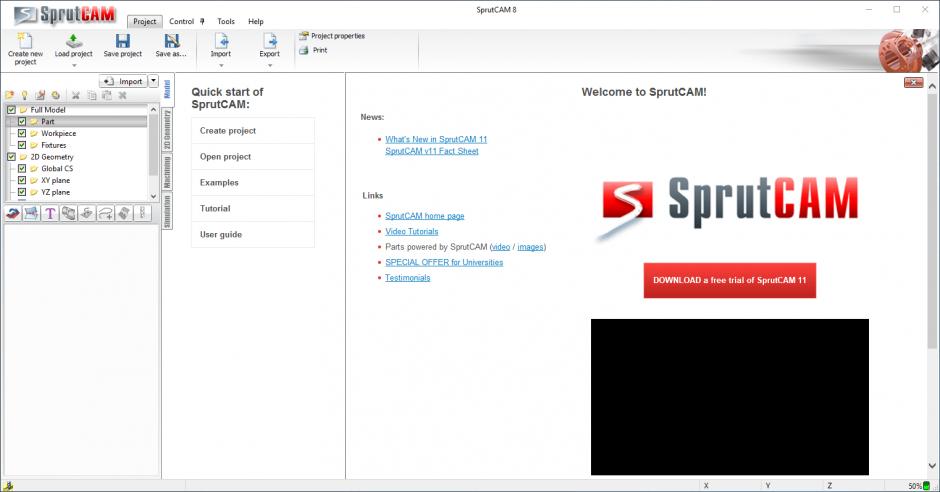940x492 pixels.
Task: Click the Save project floppy icon
Action: click(123, 41)
